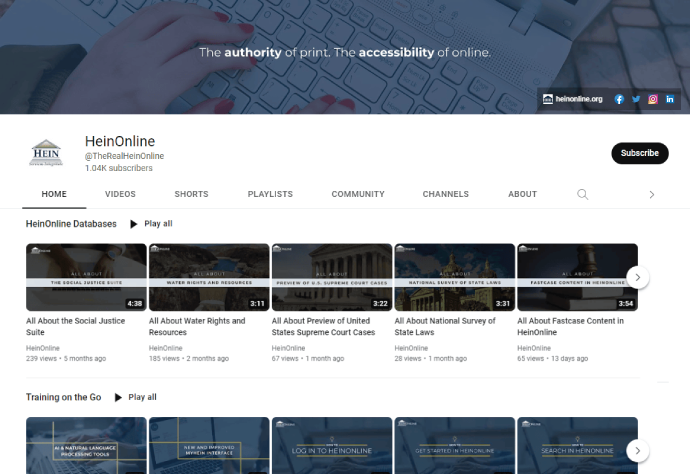Open the Instagram icon in banner

[x=653, y=99]
